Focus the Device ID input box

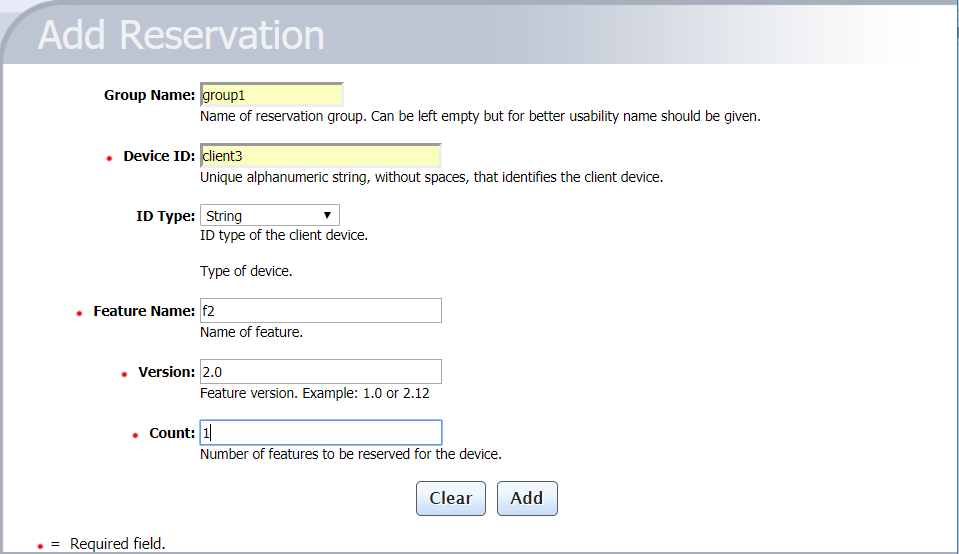tap(320, 156)
